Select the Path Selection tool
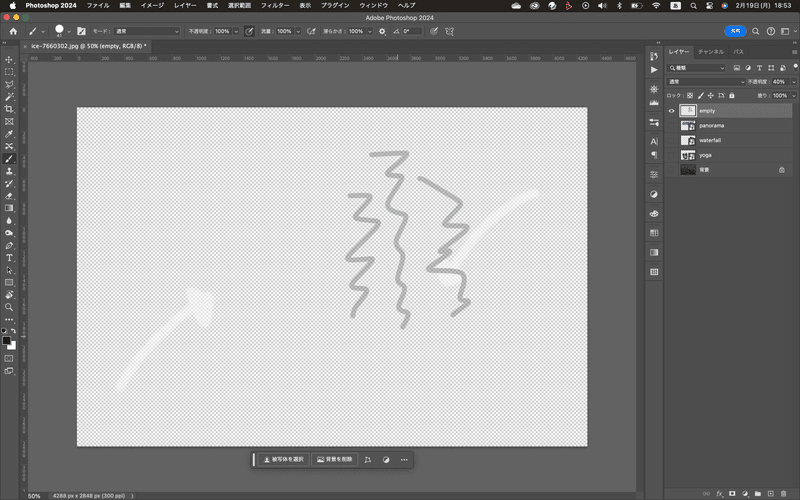 (x=9, y=270)
